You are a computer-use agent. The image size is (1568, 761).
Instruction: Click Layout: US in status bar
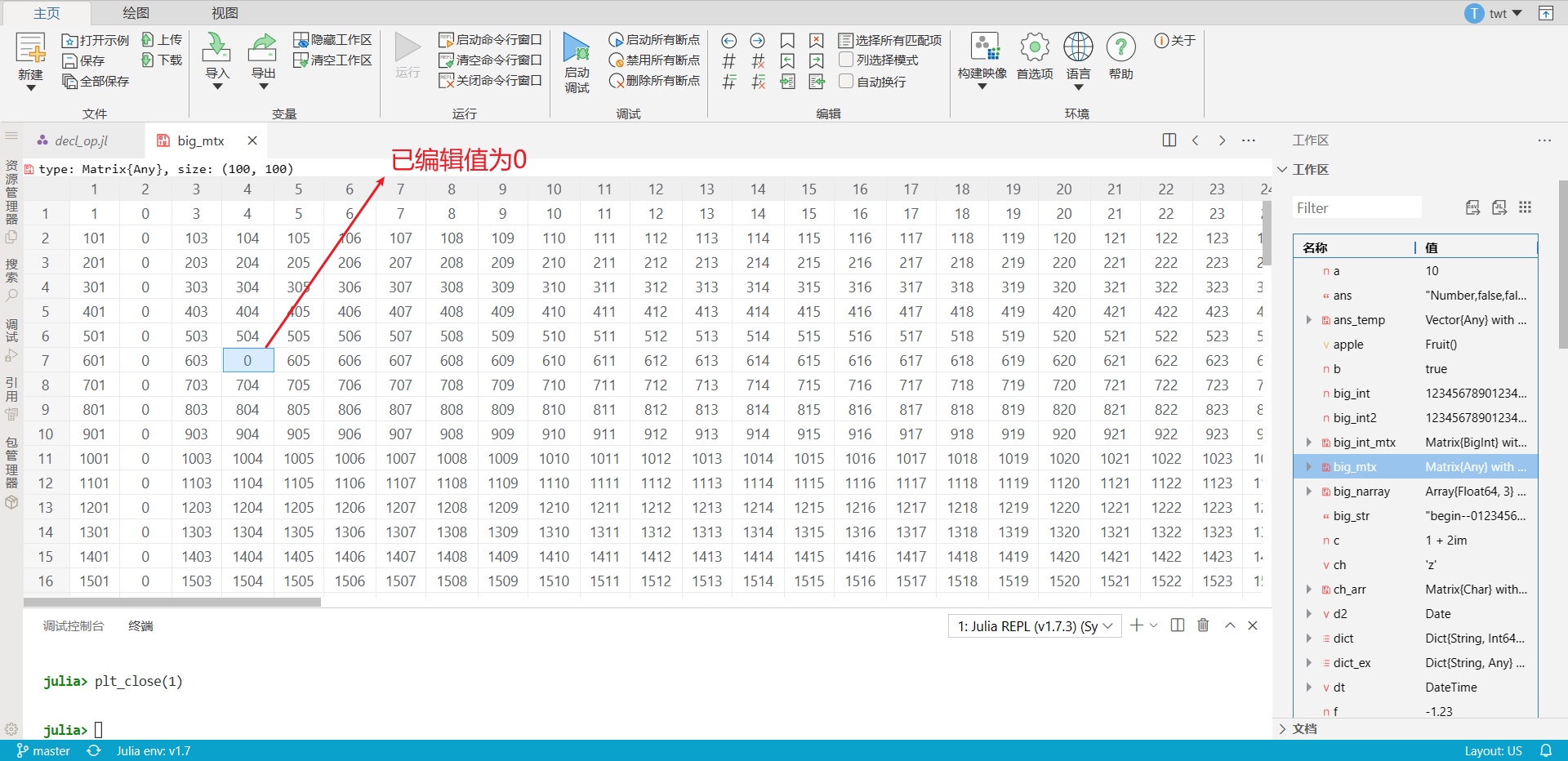(1493, 750)
